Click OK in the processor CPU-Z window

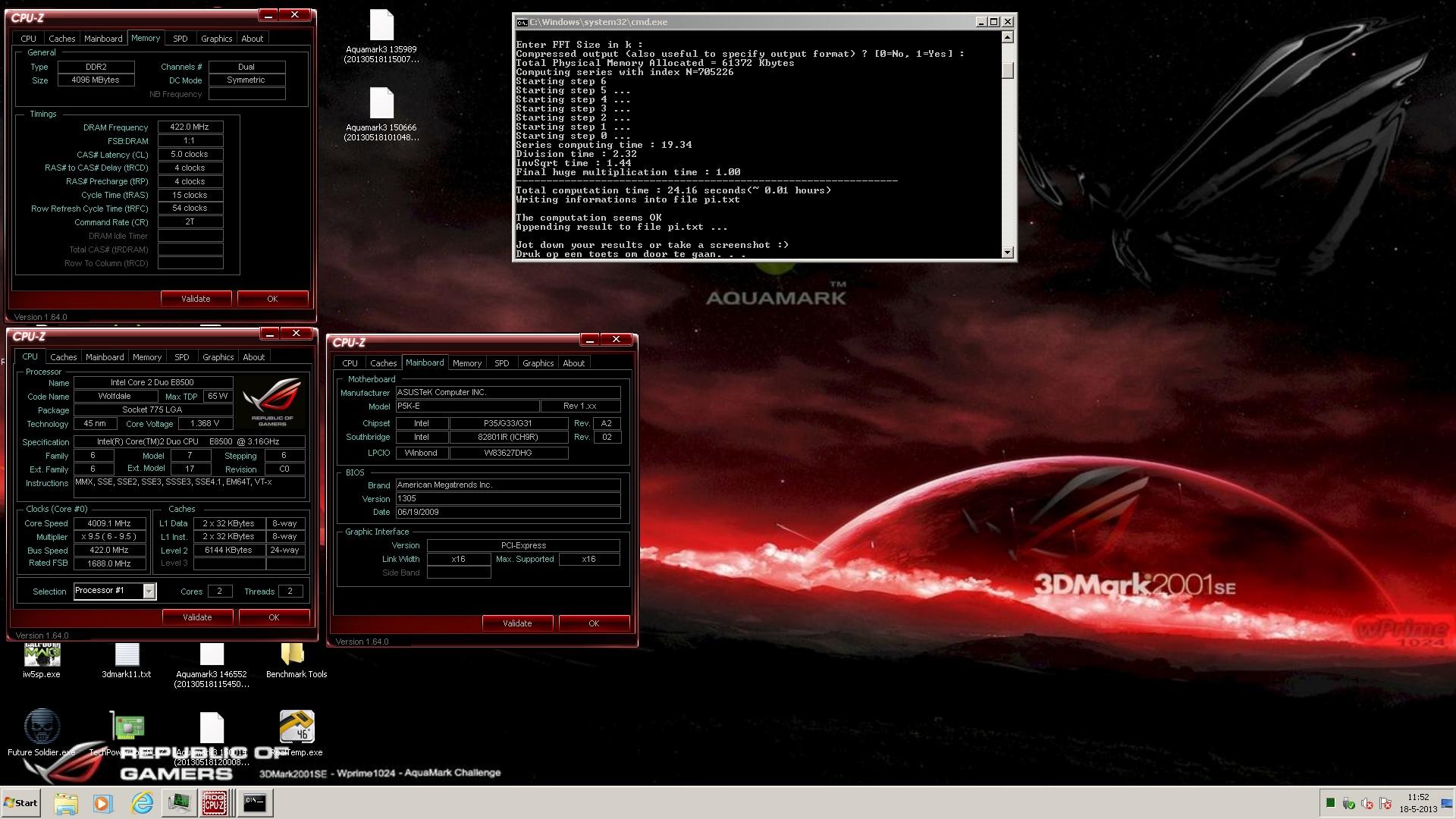tap(274, 617)
